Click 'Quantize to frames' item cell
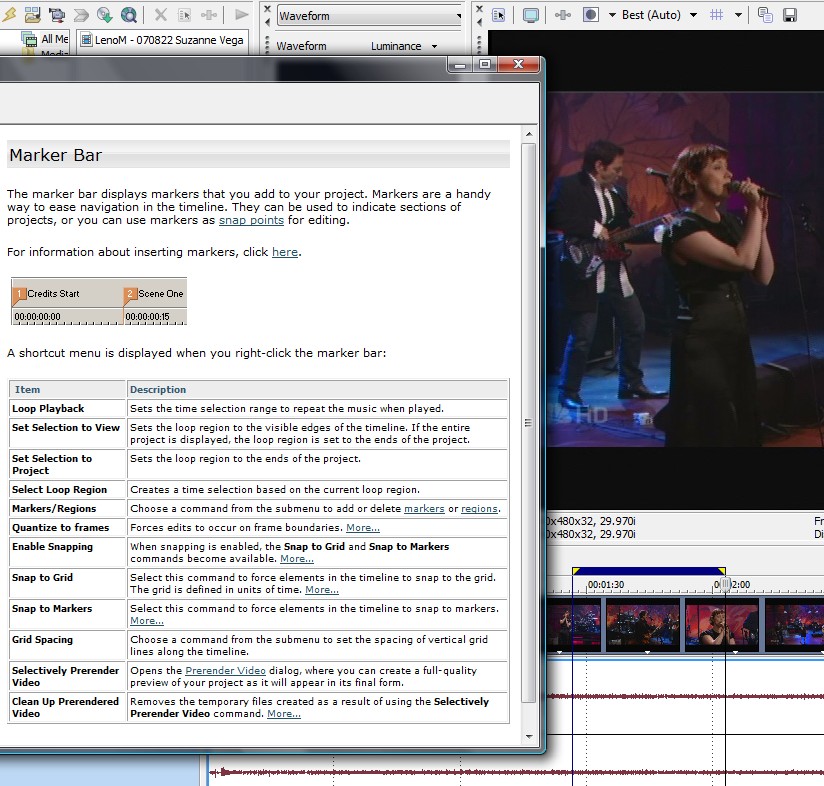 67,528
